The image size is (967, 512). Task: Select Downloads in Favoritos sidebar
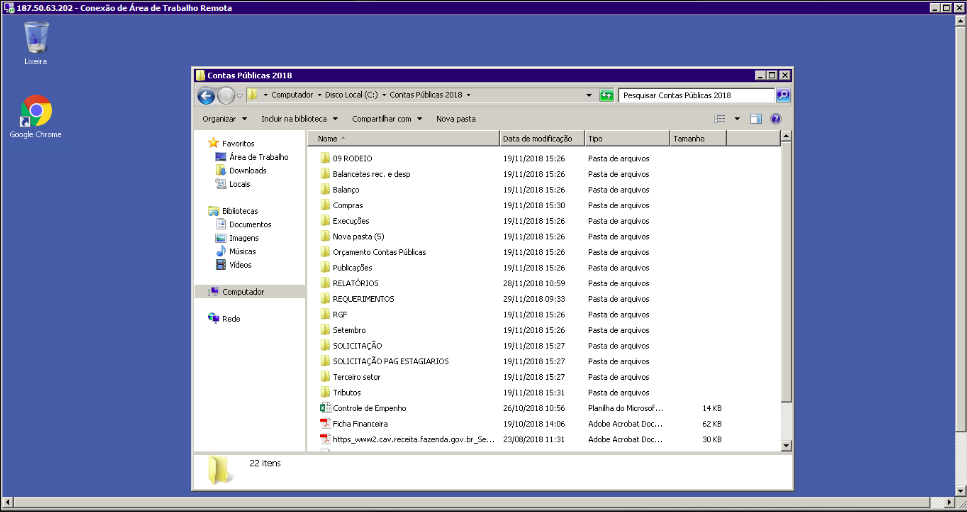click(x=247, y=171)
